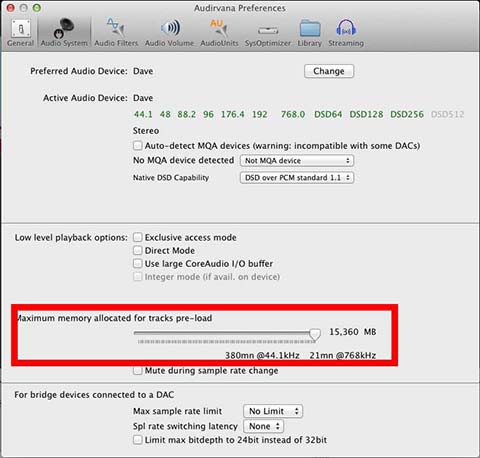Open Audio Volume preferences
The height and width of the screenshot is (458, 480).
click(x=169, y=33)
